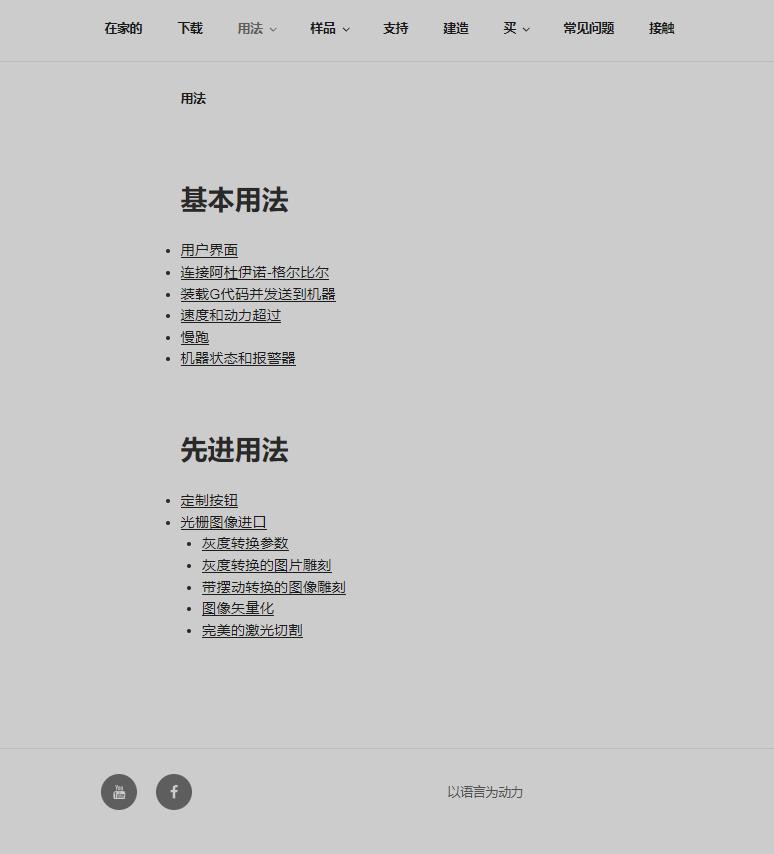Open the 支持 navigation item
Image resolution: width=774 pixels, height=854 pixels.
[x=395, y=28]
